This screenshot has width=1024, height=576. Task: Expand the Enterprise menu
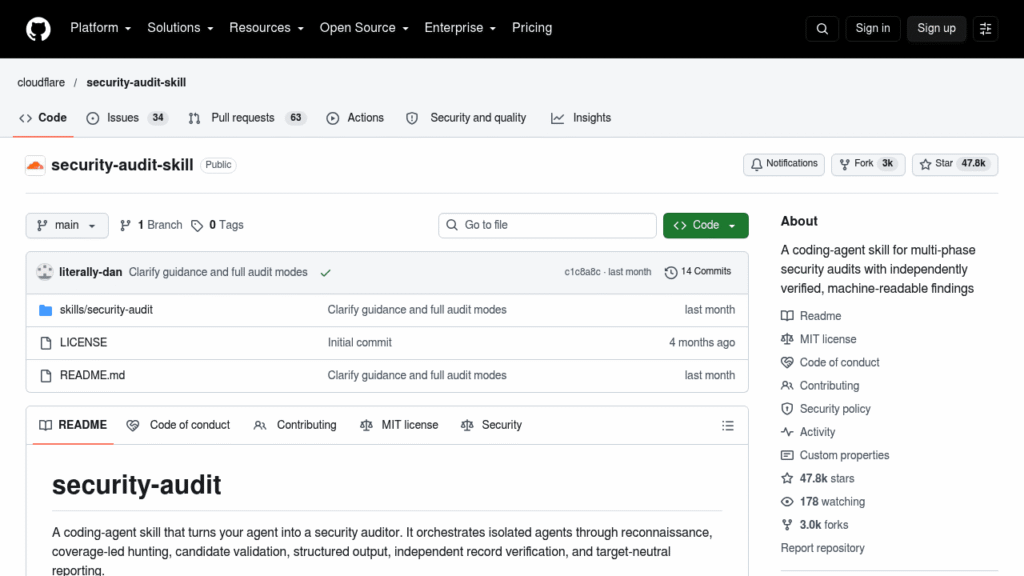point(460,28)
